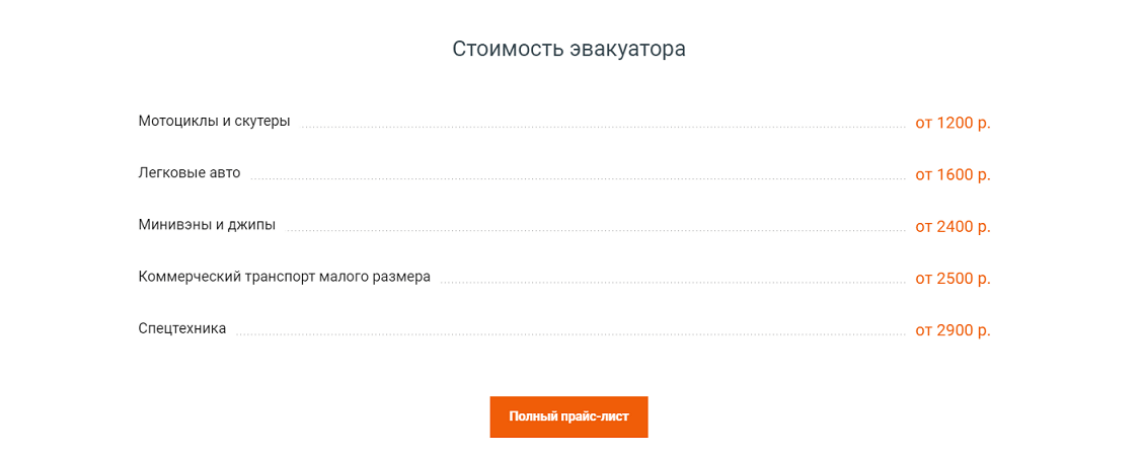Click the price от 2500 р.
The height and width of the screenshot is (471, 1146).
pyautogui.click(x=953, y=279)
